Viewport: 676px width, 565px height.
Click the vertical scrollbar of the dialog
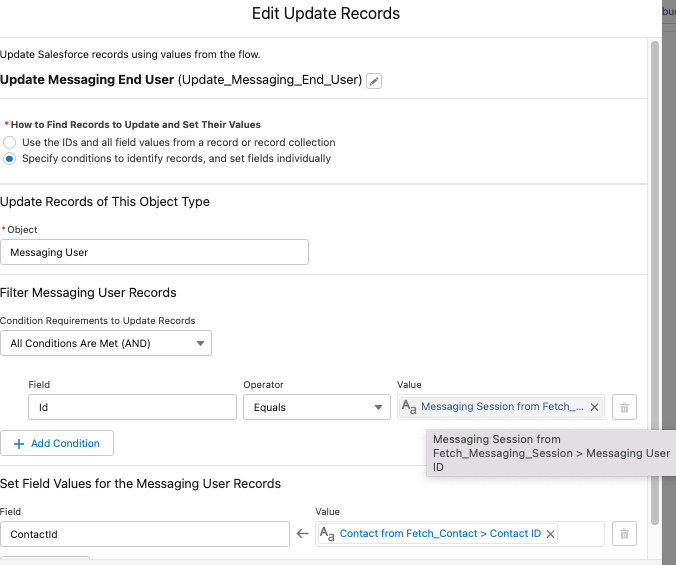tap(655, 282)
